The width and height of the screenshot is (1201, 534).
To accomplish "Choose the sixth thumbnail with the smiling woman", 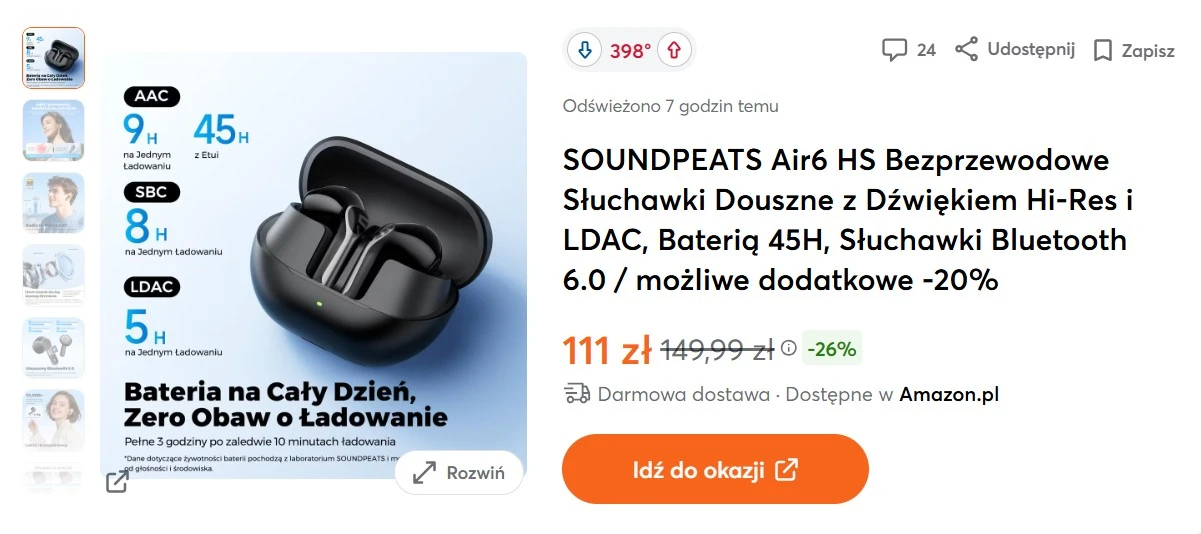I will (x=54, y=420).
